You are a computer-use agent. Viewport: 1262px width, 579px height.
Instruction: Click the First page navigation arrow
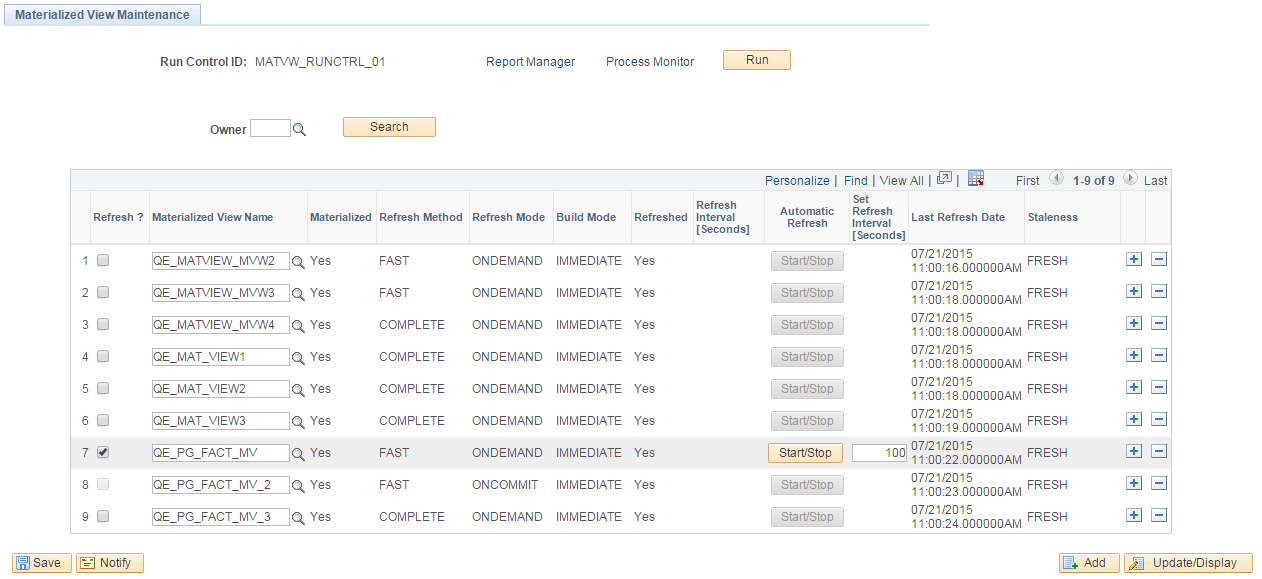click(x=1057, y=180)
